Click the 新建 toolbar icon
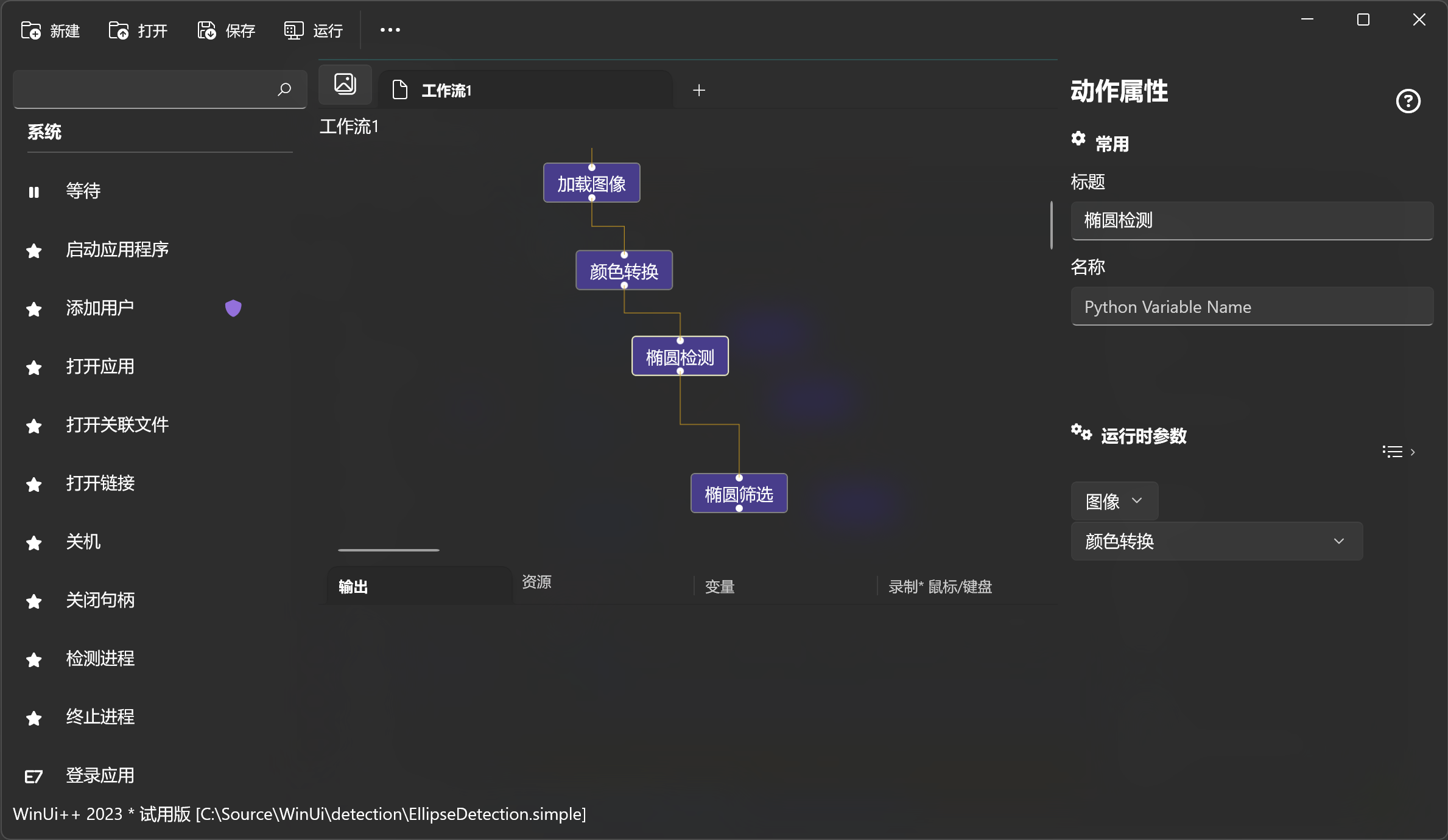1448x840 pixels. 30,30
